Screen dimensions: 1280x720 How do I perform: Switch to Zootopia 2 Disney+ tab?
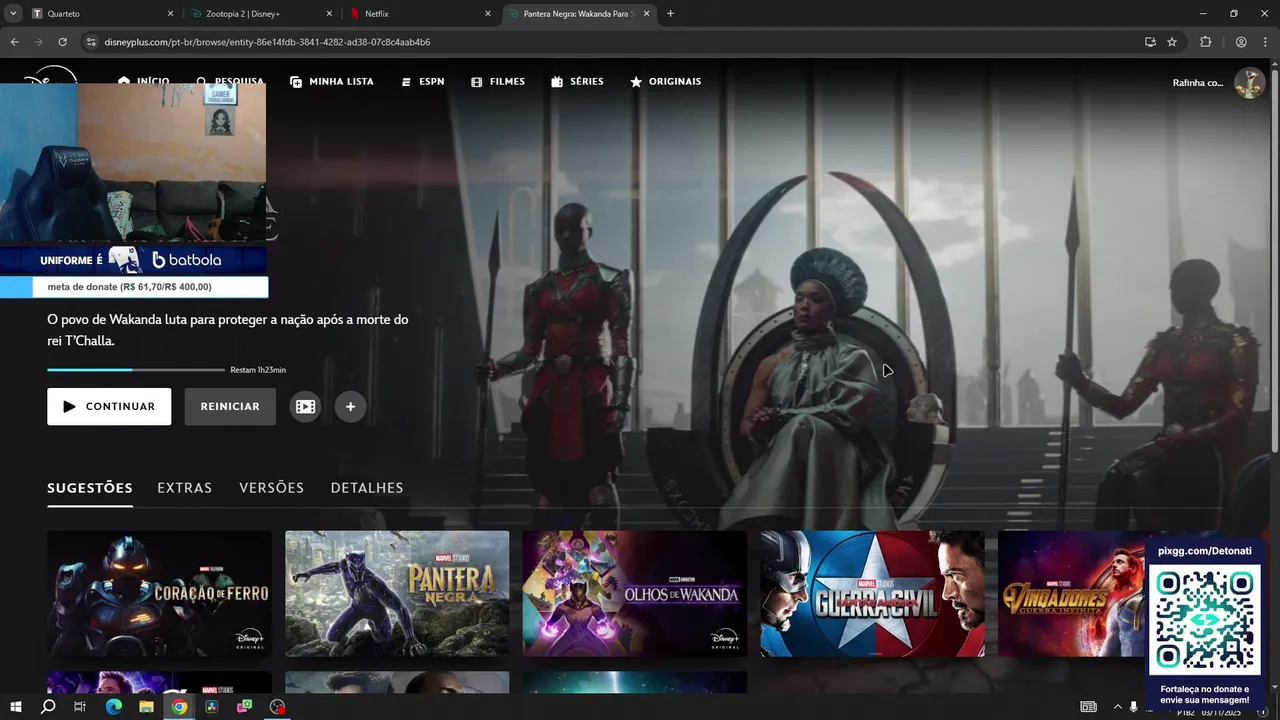pos(260,14)
